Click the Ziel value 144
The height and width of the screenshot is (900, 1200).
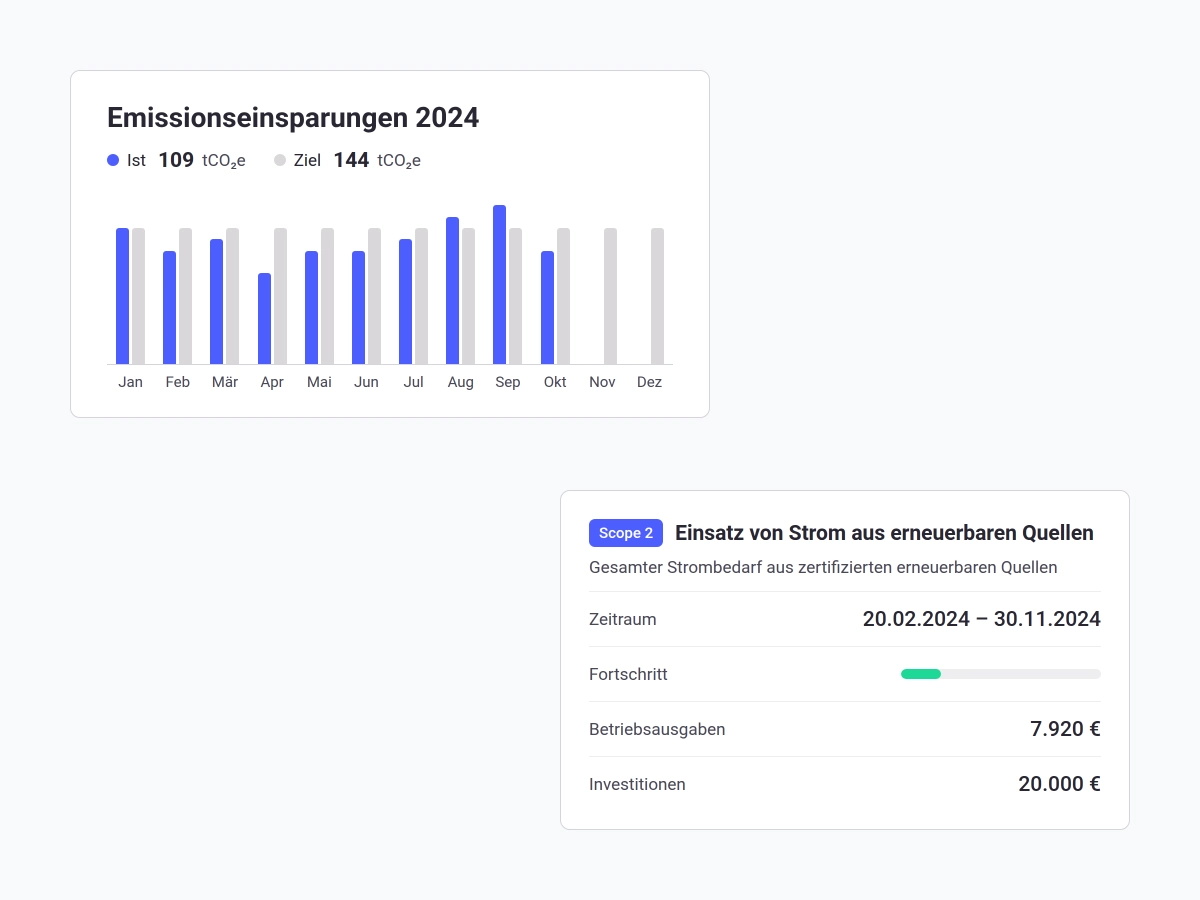(351, 160)
